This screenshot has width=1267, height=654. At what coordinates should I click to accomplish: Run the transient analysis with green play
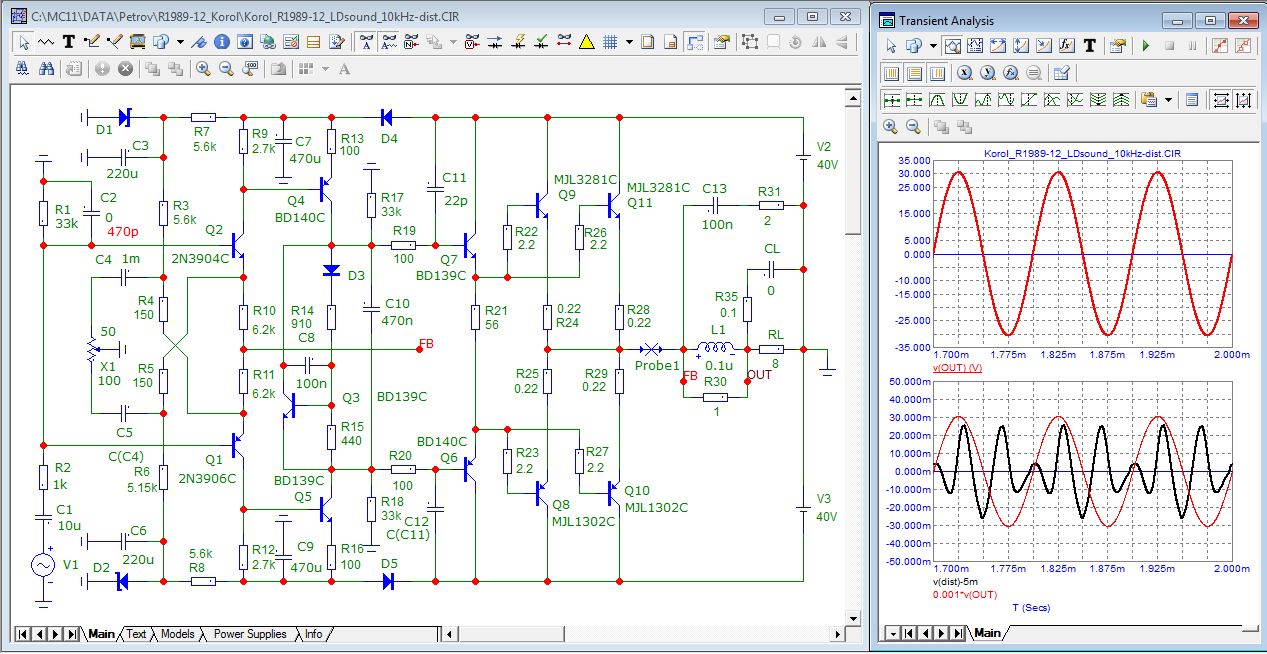pyautogui.click(x=1145, y=46)
